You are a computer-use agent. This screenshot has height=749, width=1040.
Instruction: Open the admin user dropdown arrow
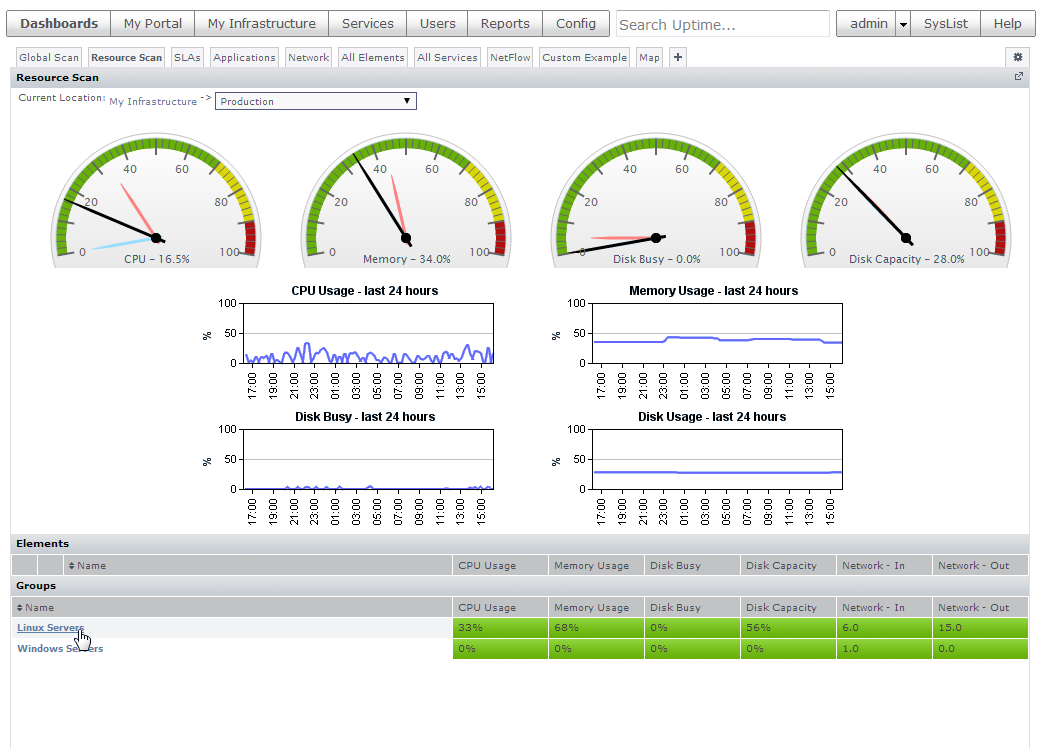pyautogui.click(x=903, y=25)
